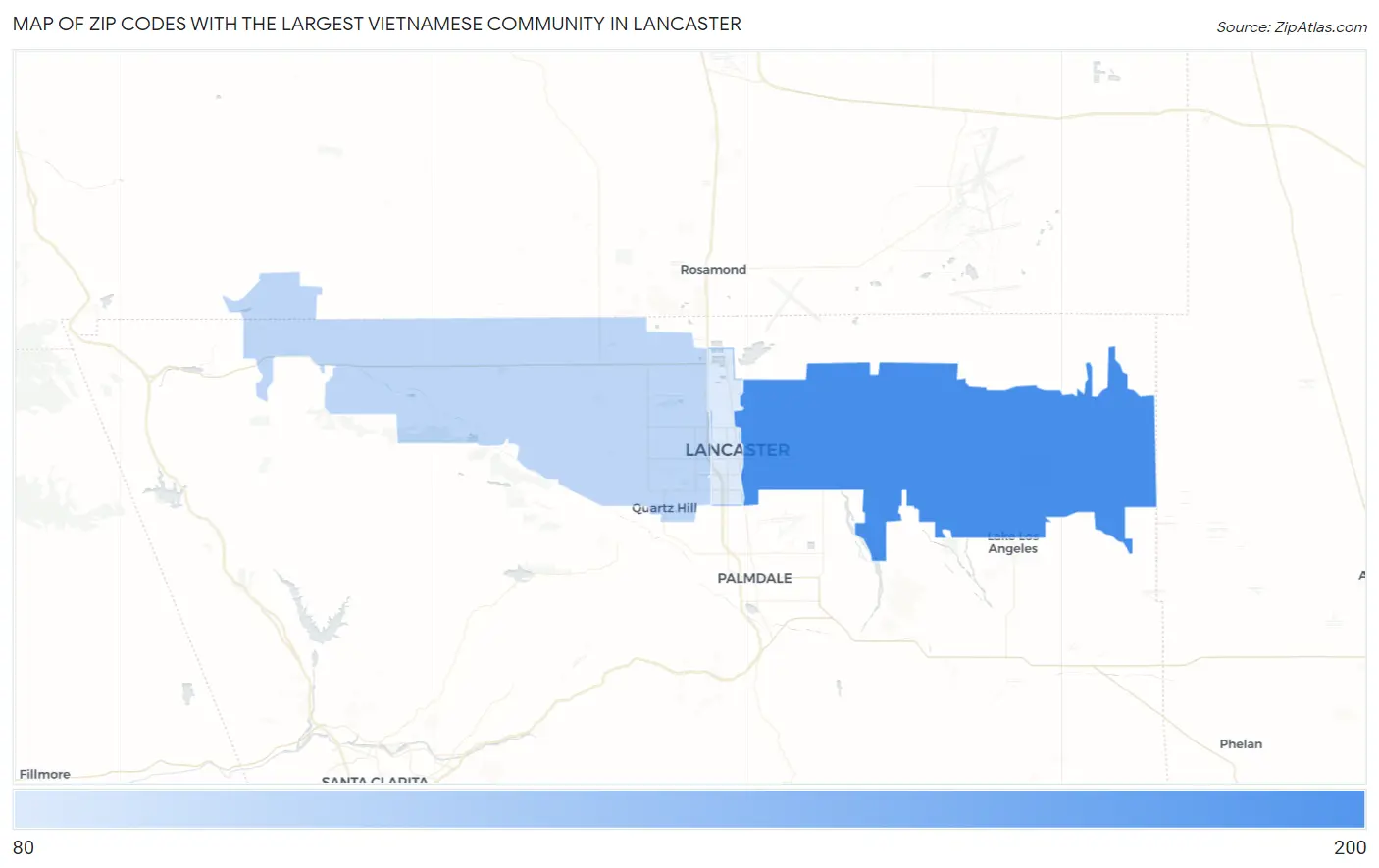
Task: Click the Santa Clarita label at map bottom
Action: 375,780
